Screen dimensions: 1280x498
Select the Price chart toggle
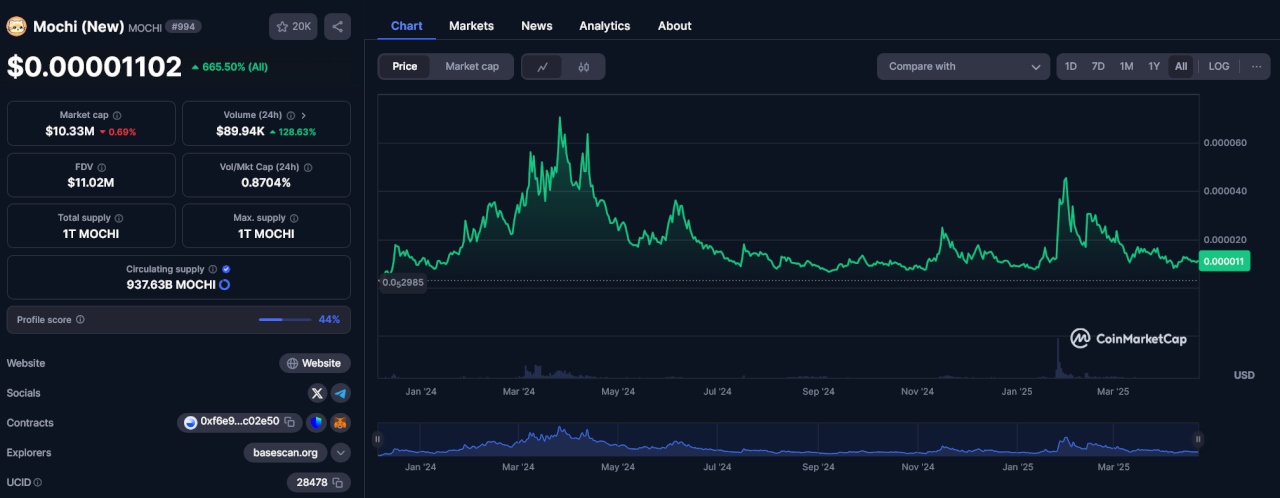[x=405, y=67]
